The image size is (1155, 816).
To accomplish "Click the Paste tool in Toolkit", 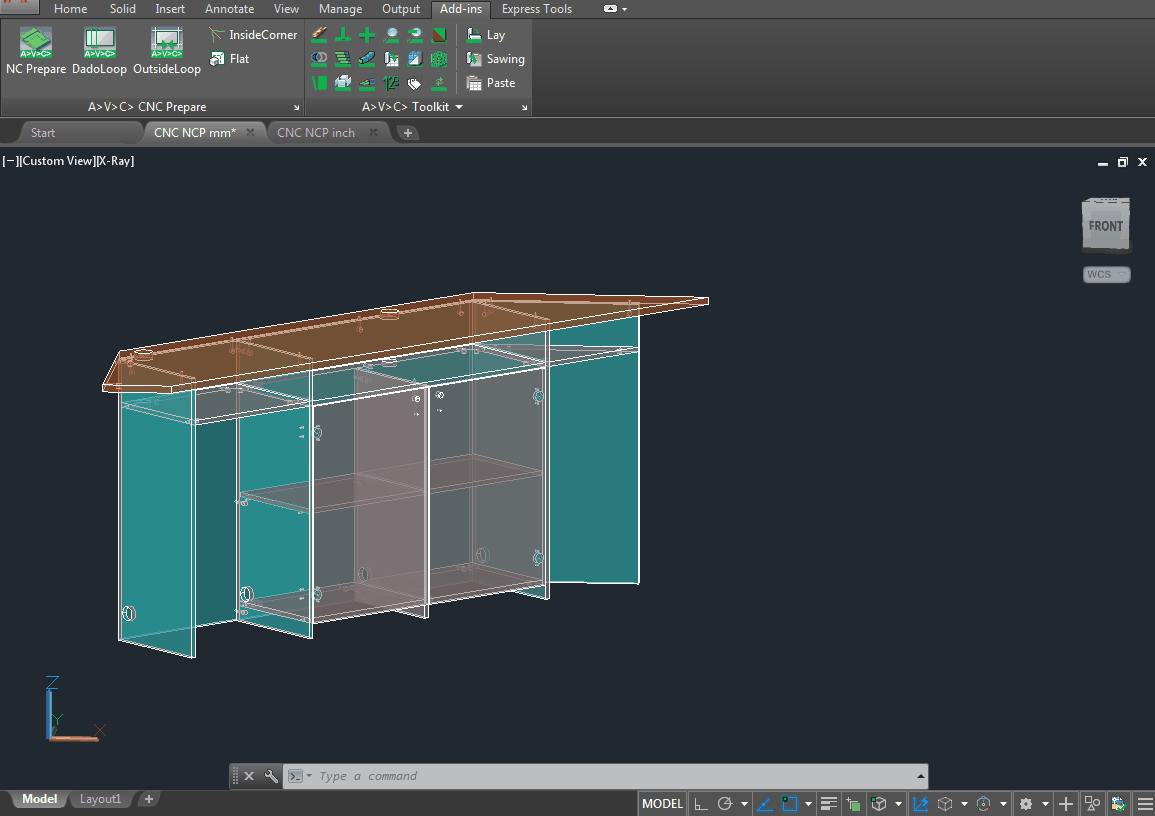I will point(491,83).
